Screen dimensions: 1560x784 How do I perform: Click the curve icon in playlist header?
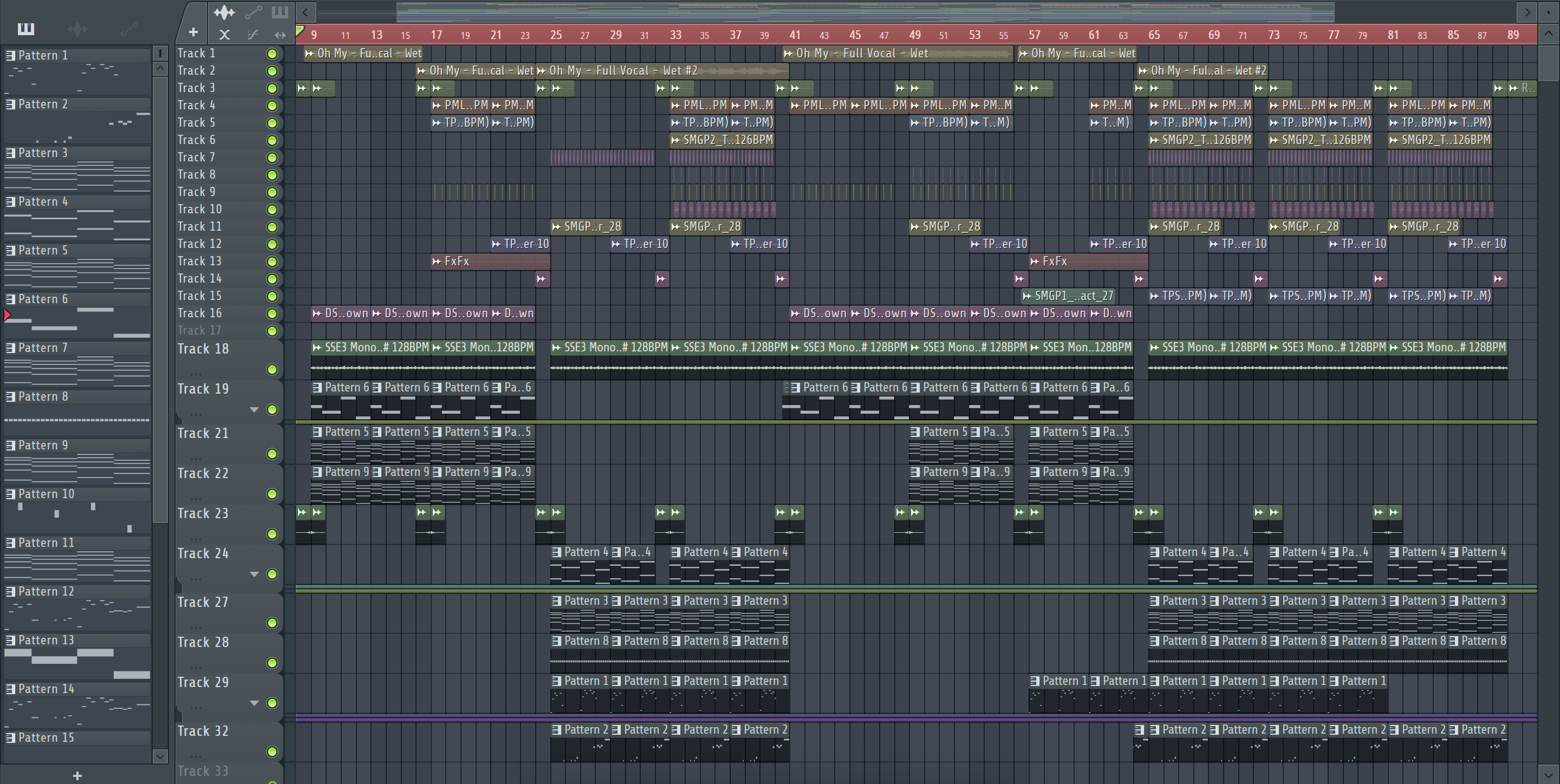click(252, 35)
